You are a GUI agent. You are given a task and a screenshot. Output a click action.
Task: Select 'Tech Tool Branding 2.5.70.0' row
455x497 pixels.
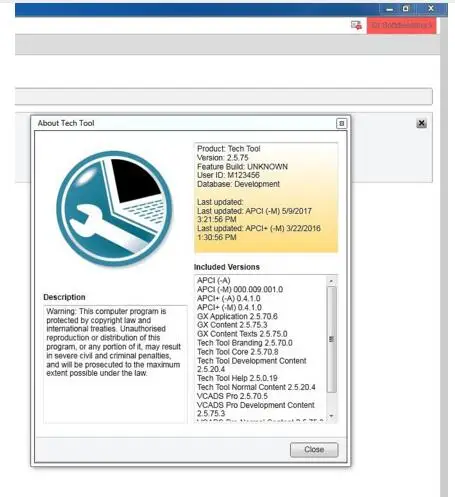point(245,343)
